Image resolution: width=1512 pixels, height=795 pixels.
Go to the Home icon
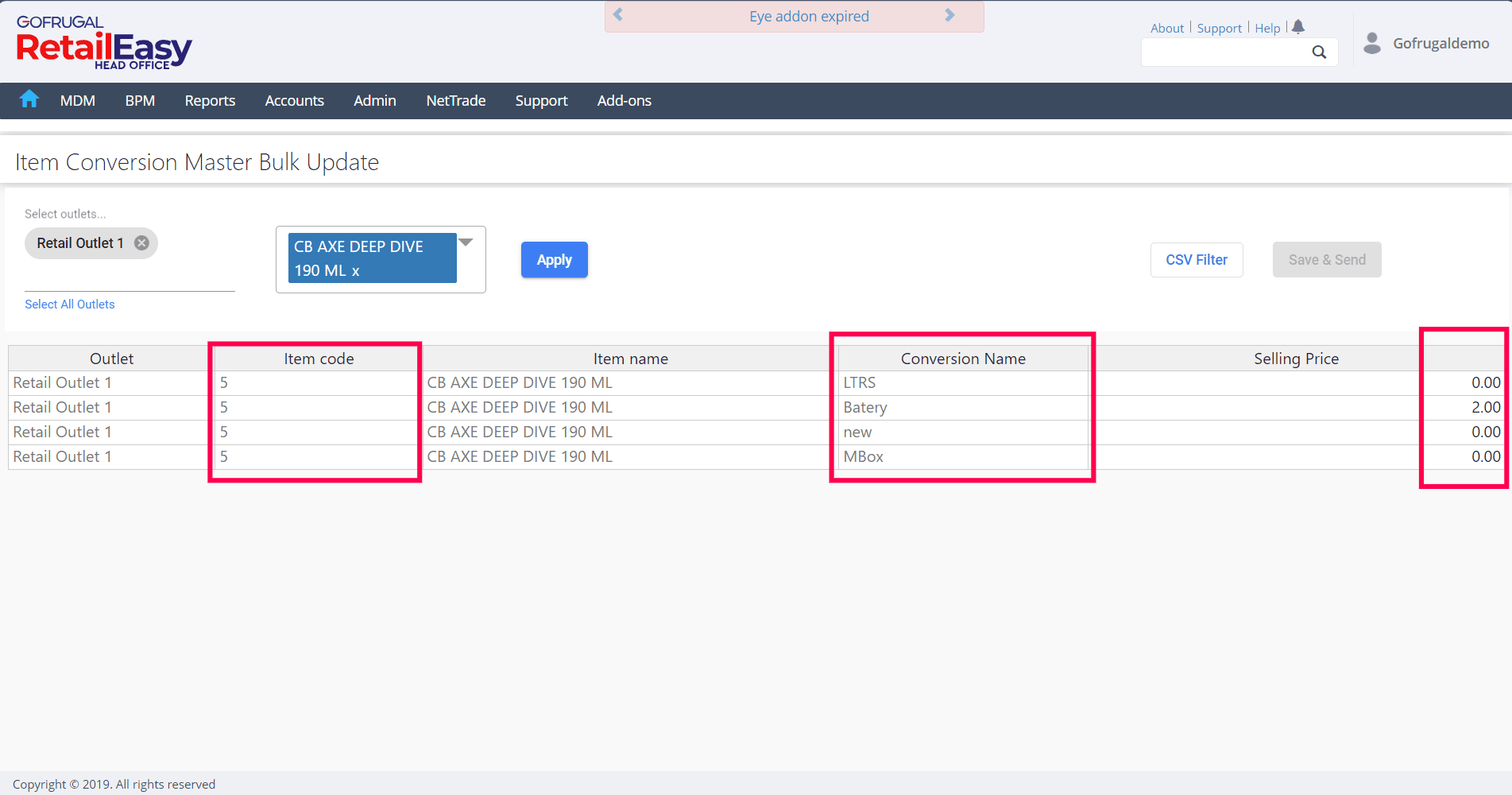point(29,99)
